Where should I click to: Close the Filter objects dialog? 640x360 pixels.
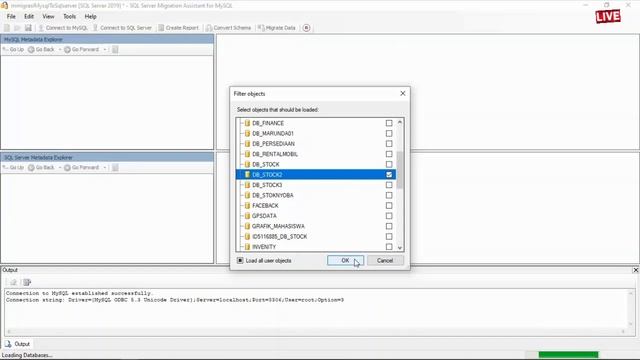(402, 93)
